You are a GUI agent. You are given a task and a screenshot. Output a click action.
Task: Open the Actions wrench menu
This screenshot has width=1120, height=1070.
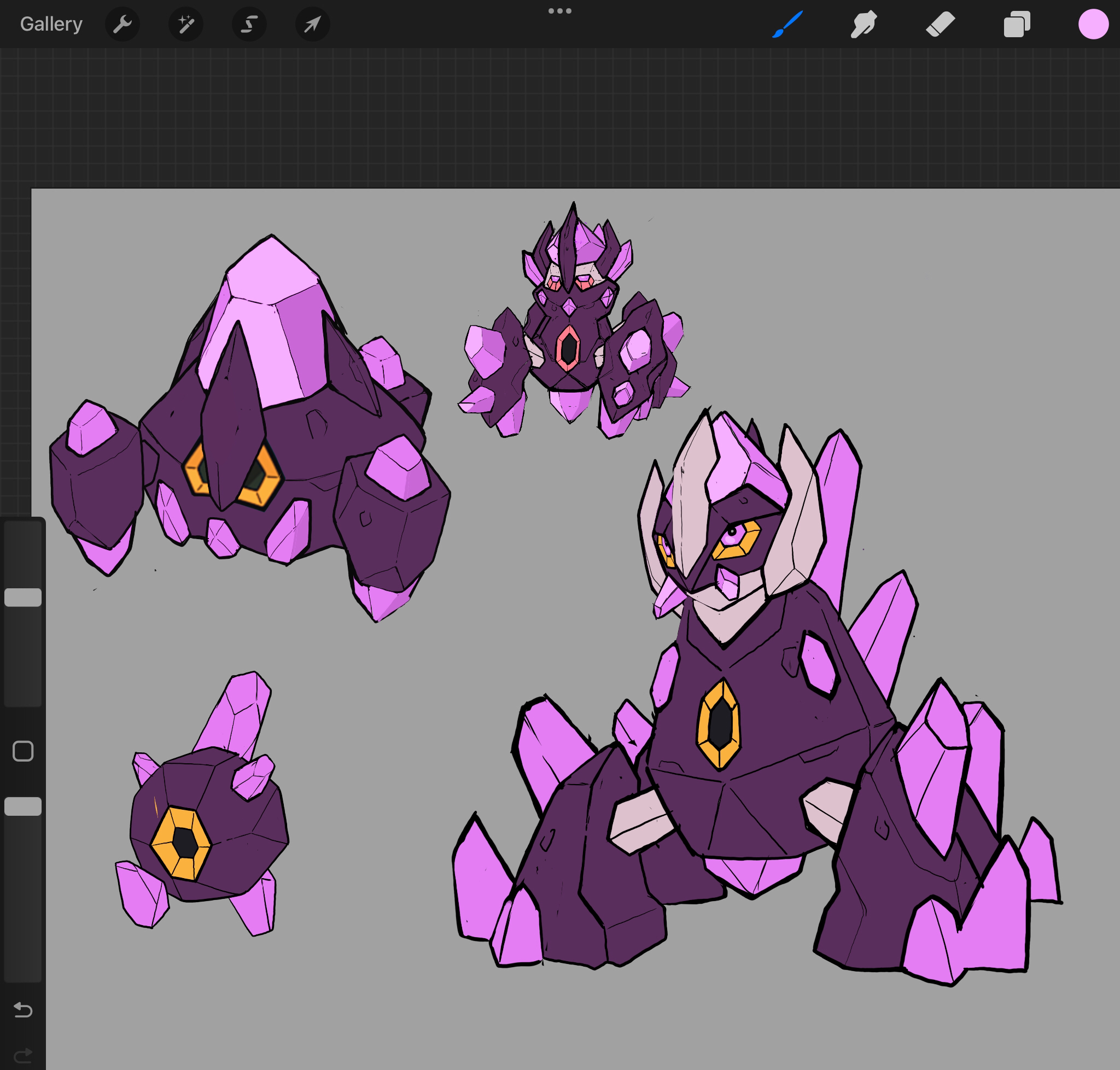[122, 25]
